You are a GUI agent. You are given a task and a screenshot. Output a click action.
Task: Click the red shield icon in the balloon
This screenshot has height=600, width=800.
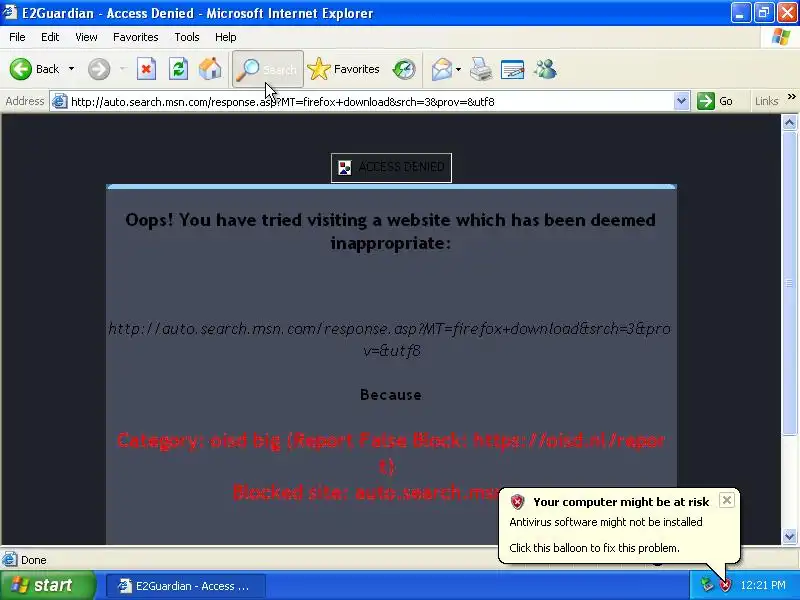tap(517, 502)
